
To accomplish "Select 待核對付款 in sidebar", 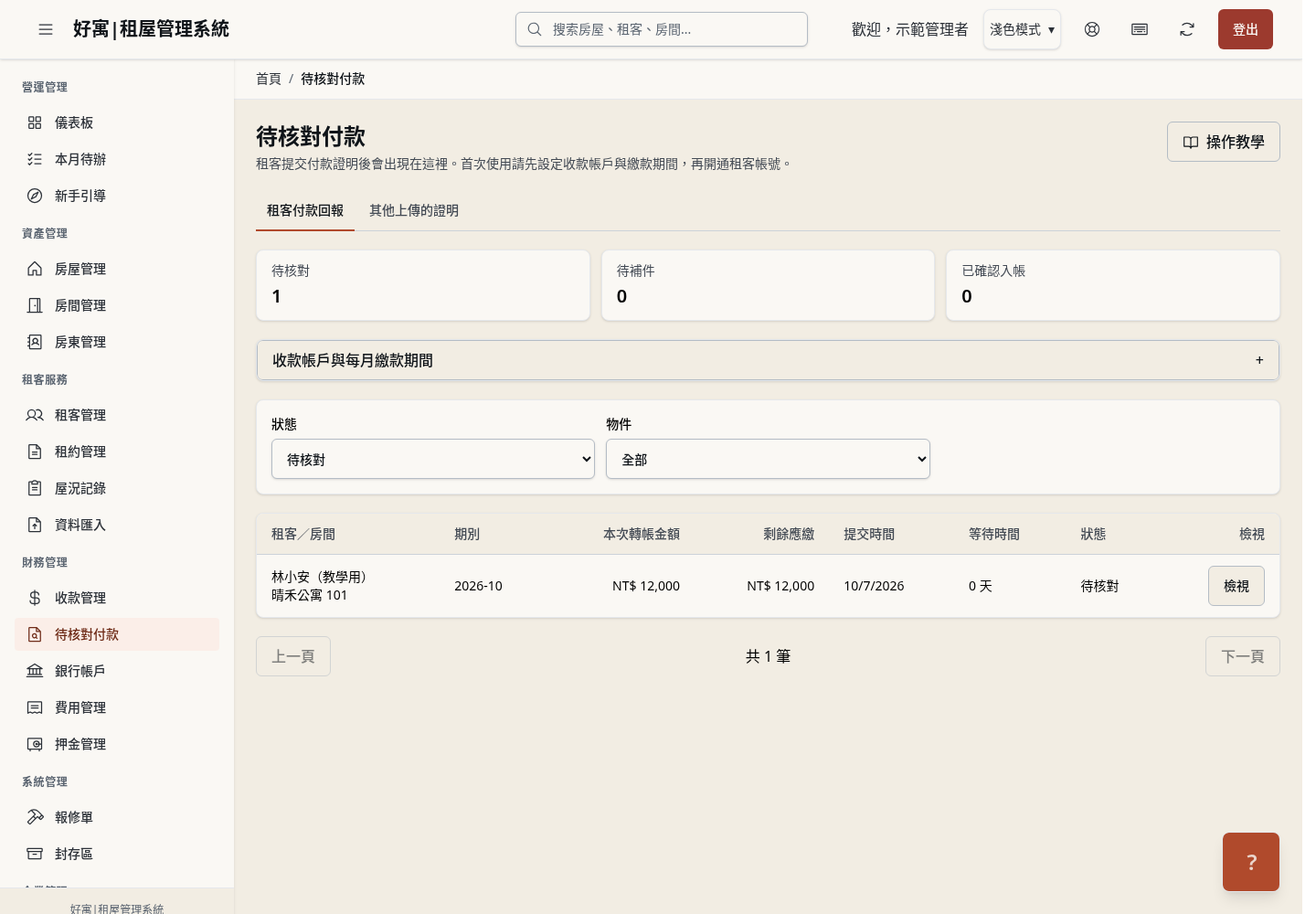I will tap(117, 634).
